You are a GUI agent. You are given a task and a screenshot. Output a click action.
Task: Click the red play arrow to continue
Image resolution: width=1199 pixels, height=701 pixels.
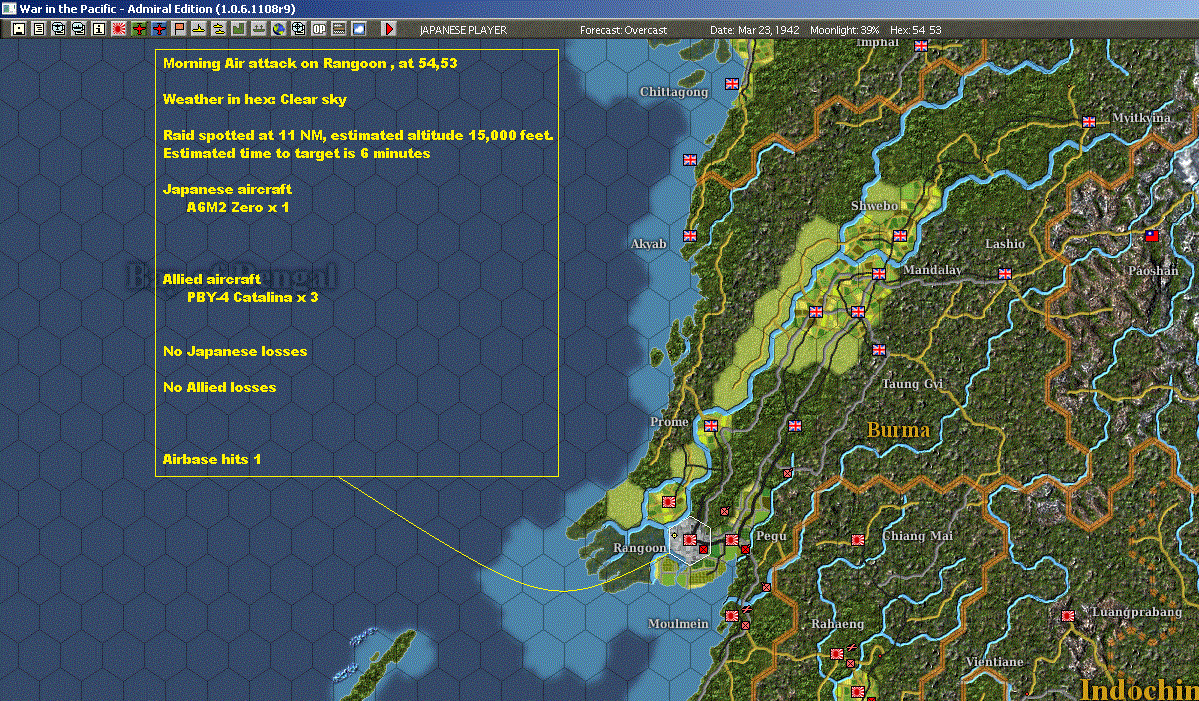point(388,29)
